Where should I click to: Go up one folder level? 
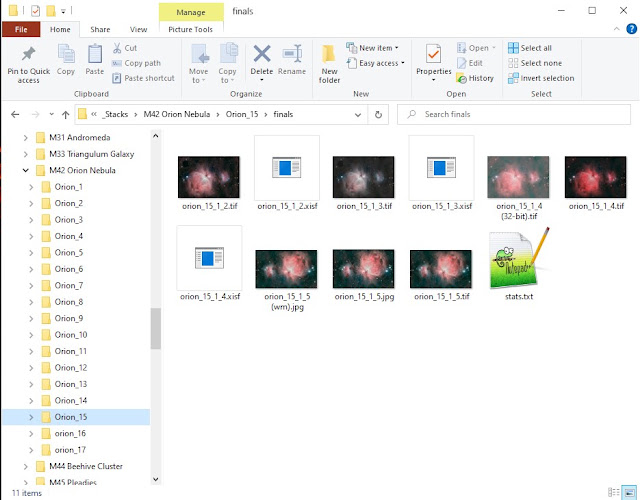coord(65,115)
